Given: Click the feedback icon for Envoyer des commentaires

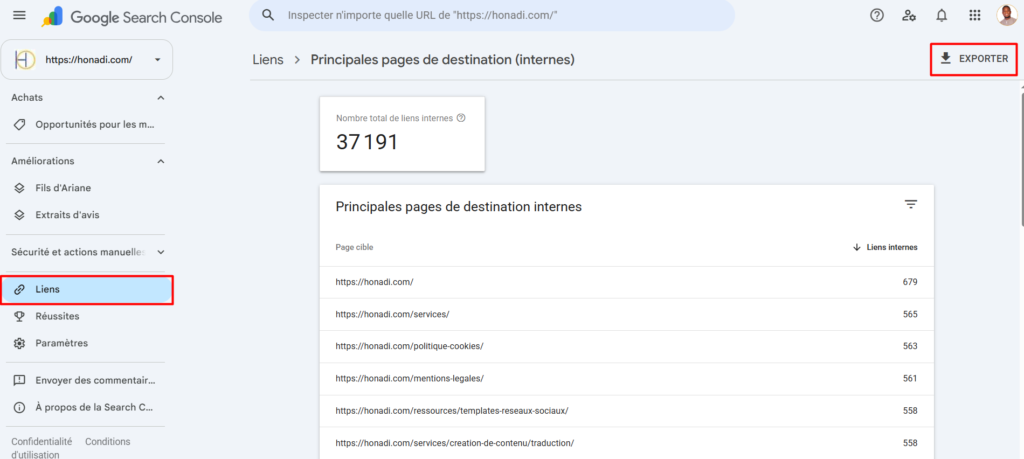Looking at the screenshot, I should click(20, 381).
